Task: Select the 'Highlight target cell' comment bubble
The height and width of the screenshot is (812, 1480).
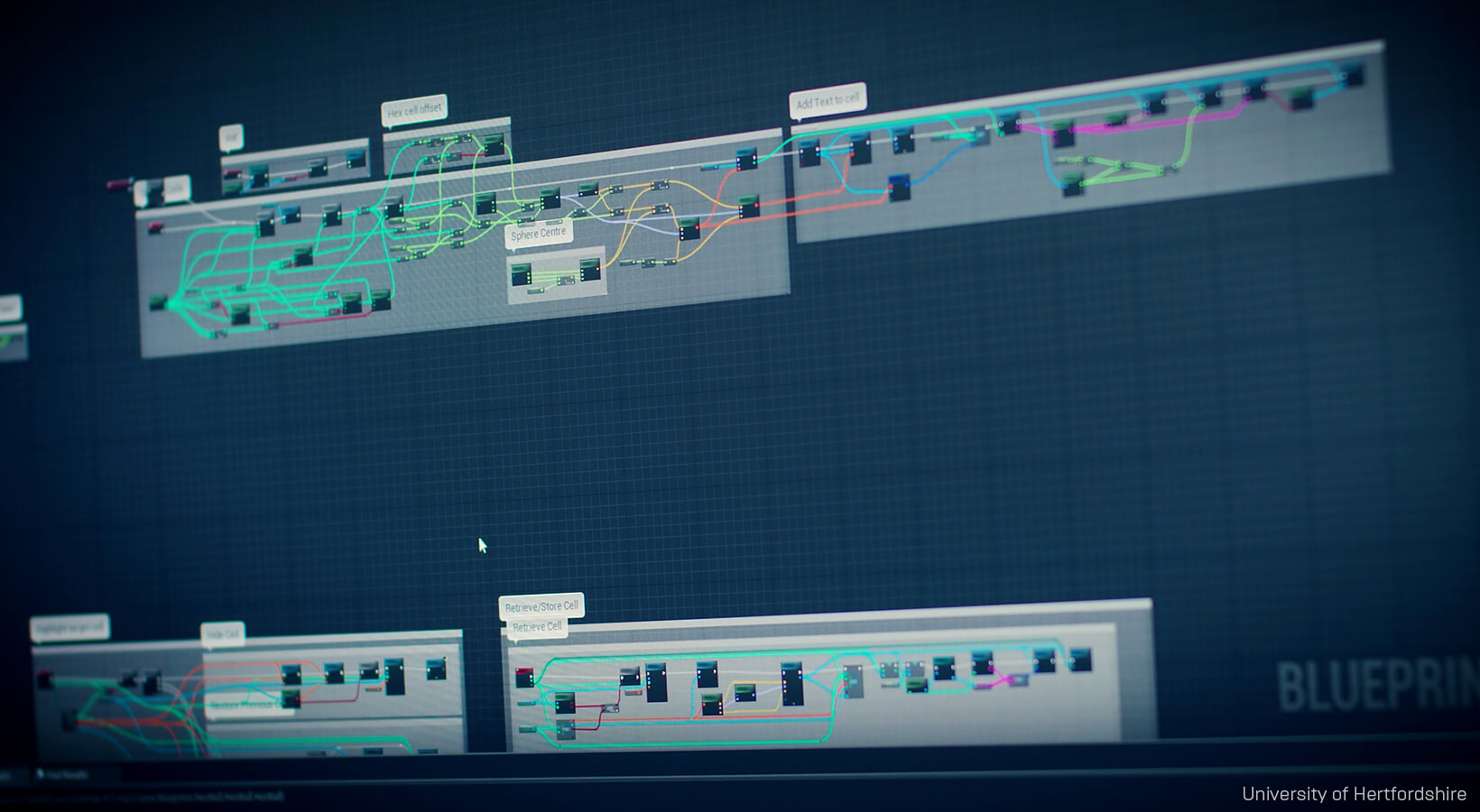Action: [x=69, y=628]
